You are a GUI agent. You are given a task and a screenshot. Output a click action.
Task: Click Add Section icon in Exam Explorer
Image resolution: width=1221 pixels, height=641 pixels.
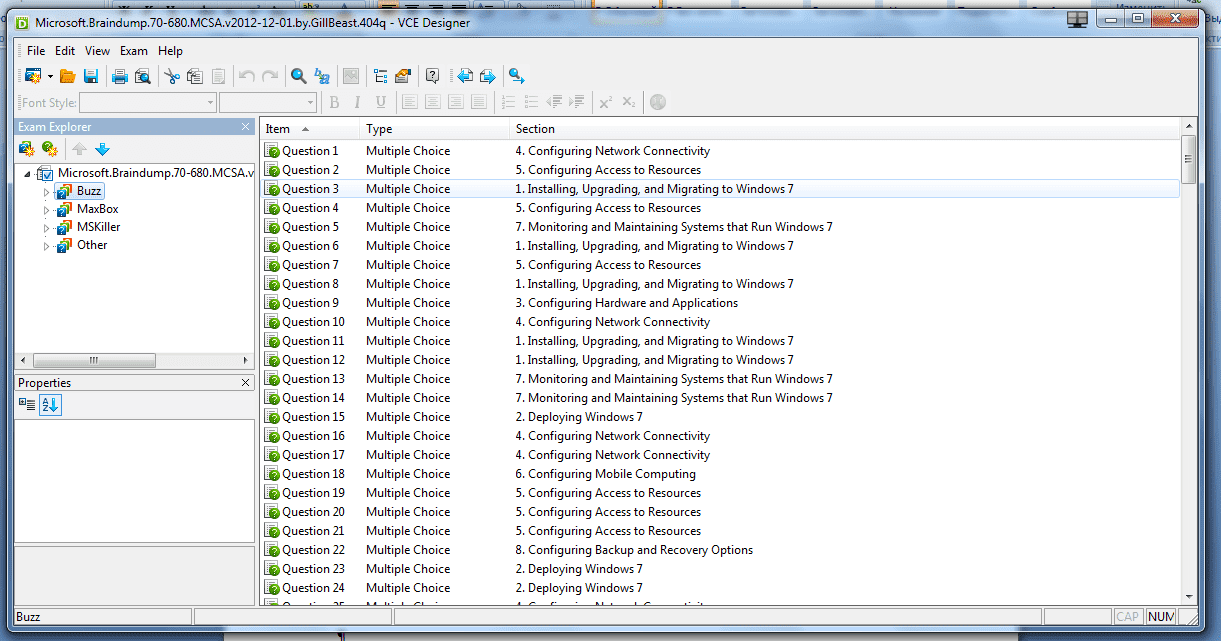(x=27, y=149)
